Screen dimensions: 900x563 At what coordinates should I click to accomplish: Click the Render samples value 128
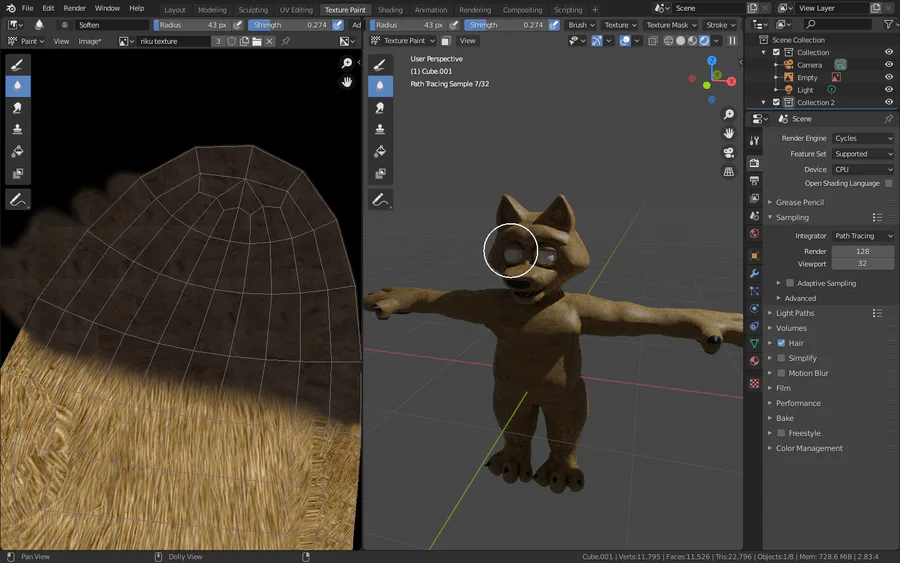tap(863, 251)
